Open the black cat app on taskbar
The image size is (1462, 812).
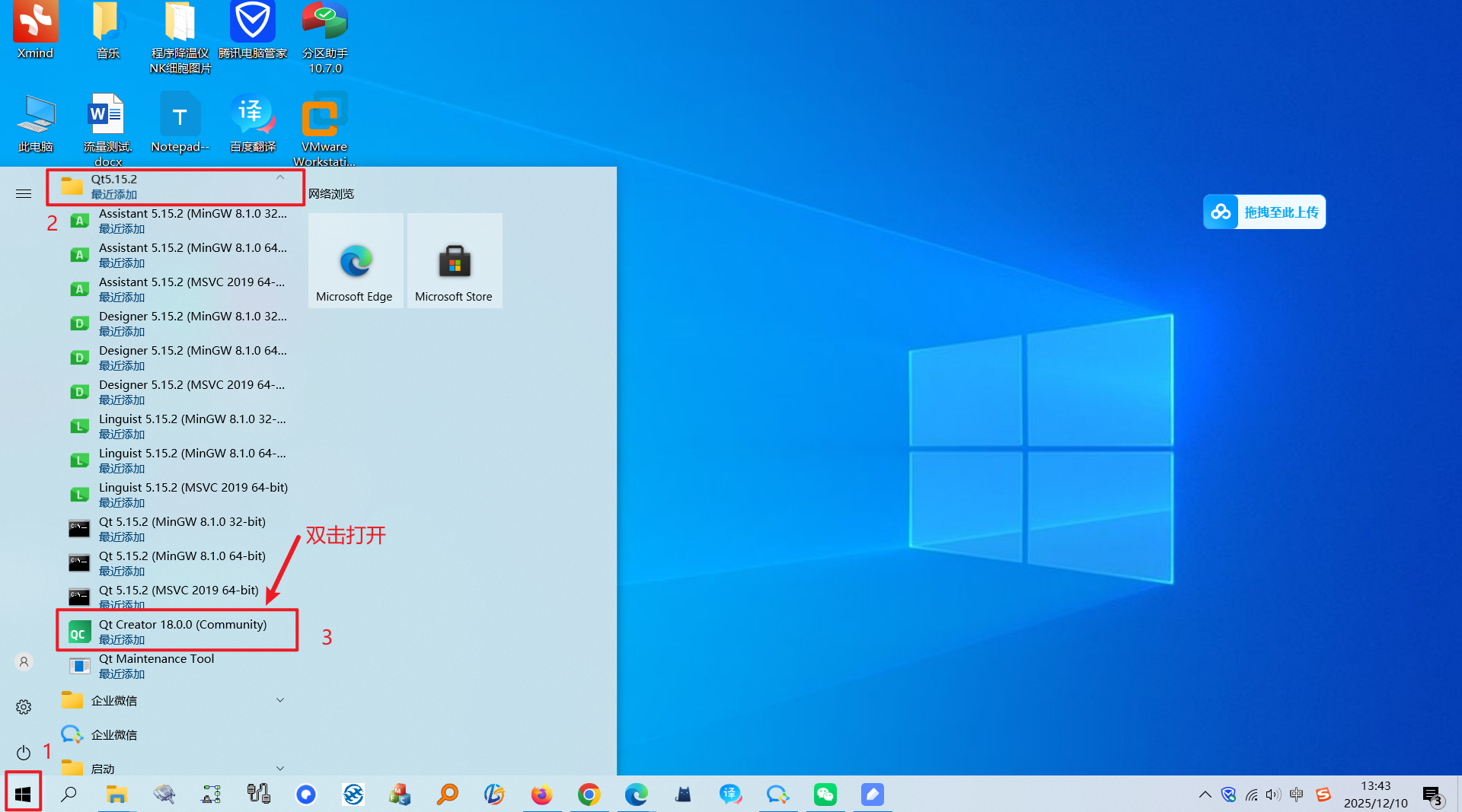point(683,794)
